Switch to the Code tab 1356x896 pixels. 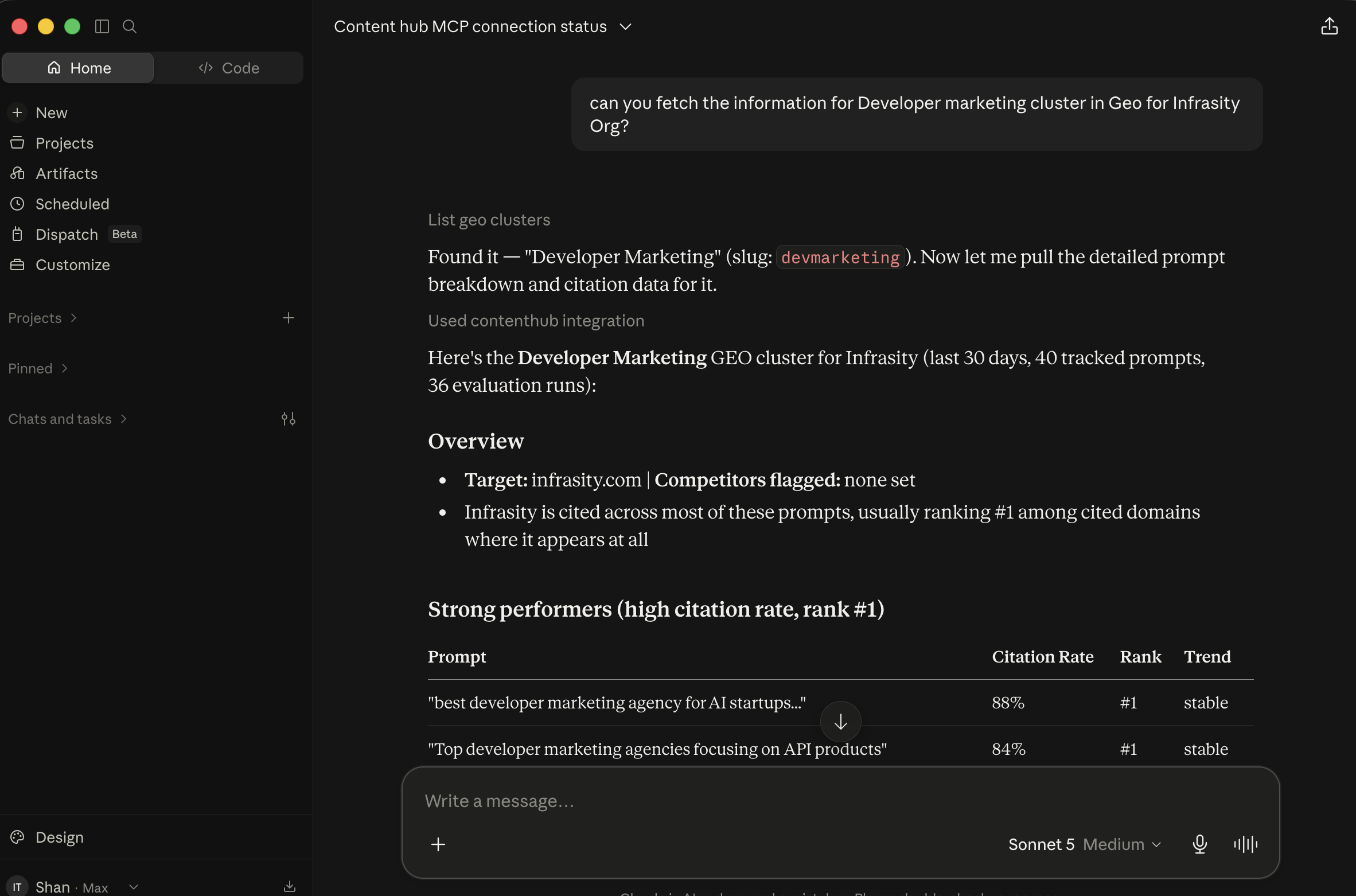(x=228, y=68)
